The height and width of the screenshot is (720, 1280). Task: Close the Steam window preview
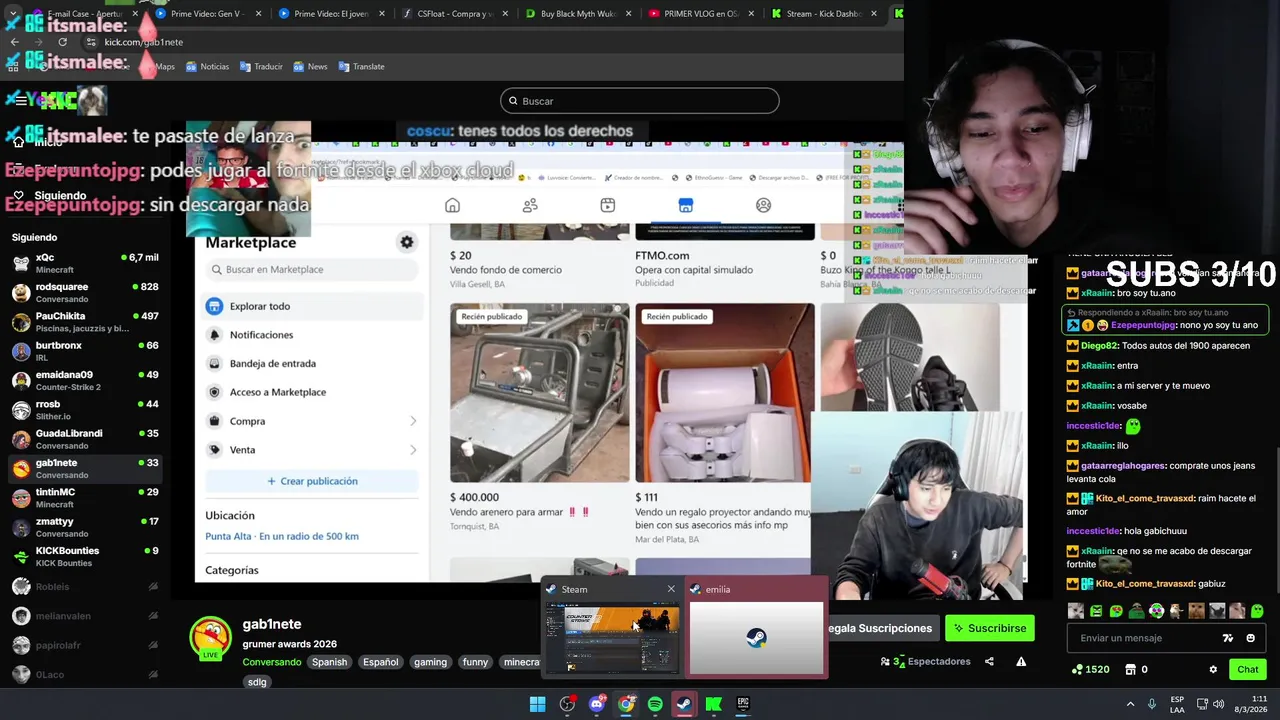tap(671, 589)
